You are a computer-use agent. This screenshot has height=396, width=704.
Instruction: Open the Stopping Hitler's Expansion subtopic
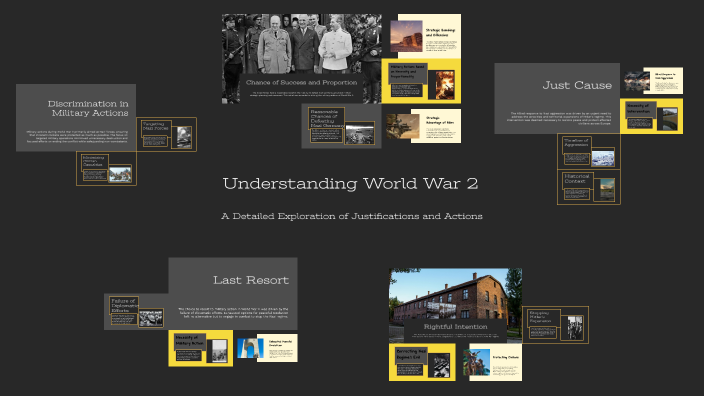(555, 325)
